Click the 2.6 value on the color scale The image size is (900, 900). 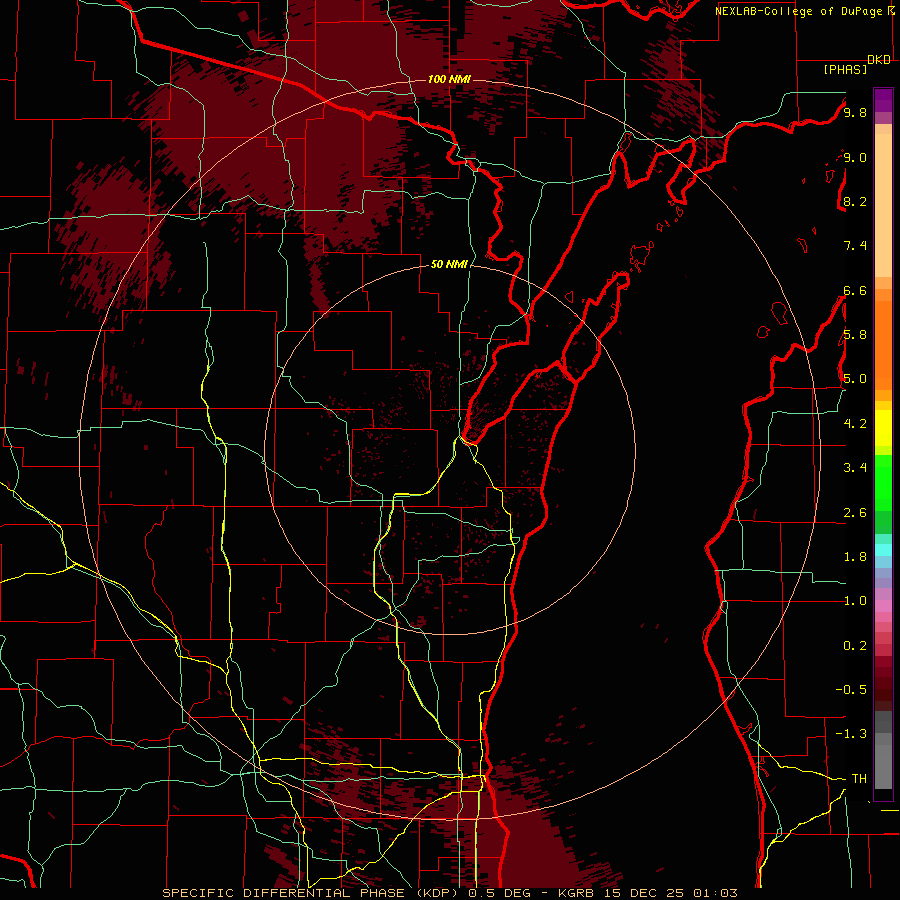pos(855,513)
